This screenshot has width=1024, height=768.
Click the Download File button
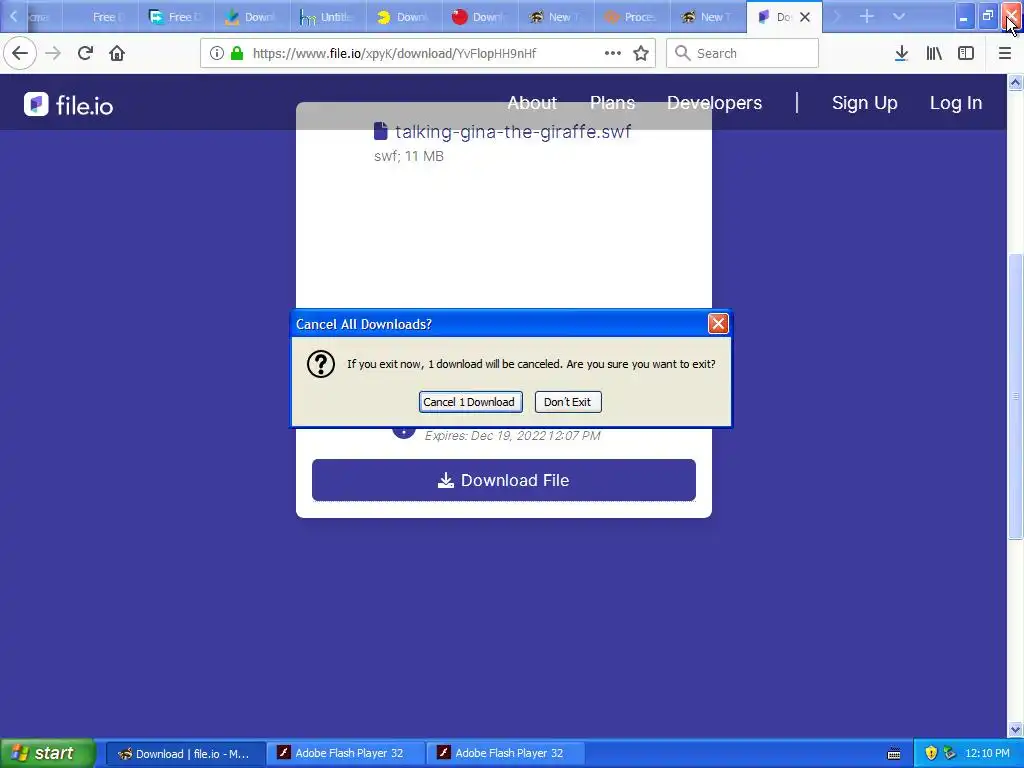(x=504, y=480)
